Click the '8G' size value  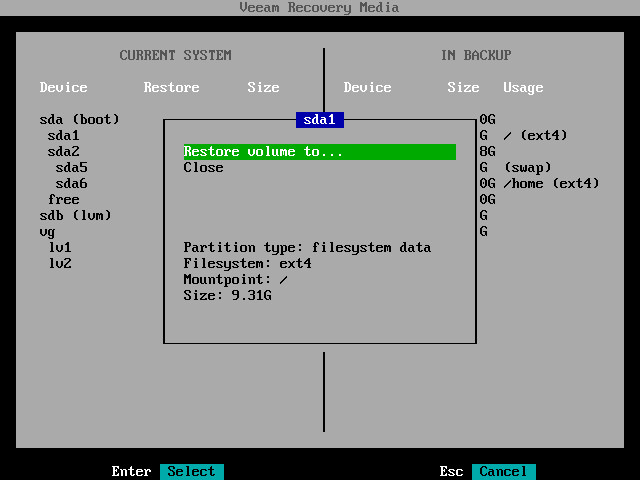[x=487, y=151]
